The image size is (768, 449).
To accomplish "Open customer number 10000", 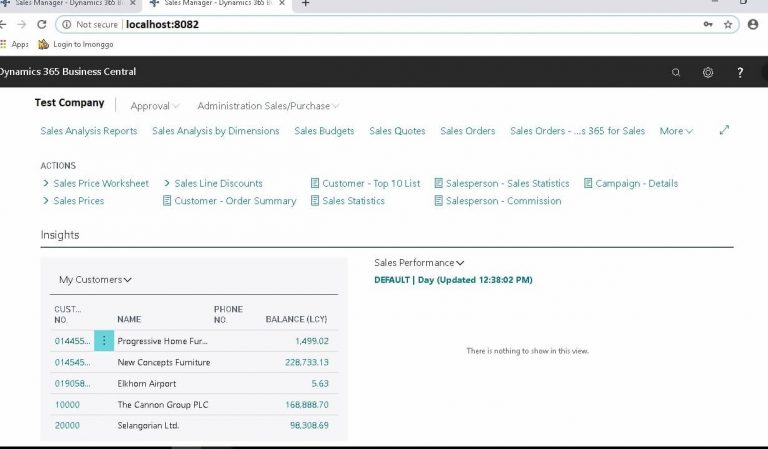I will (x=67, y=405).
